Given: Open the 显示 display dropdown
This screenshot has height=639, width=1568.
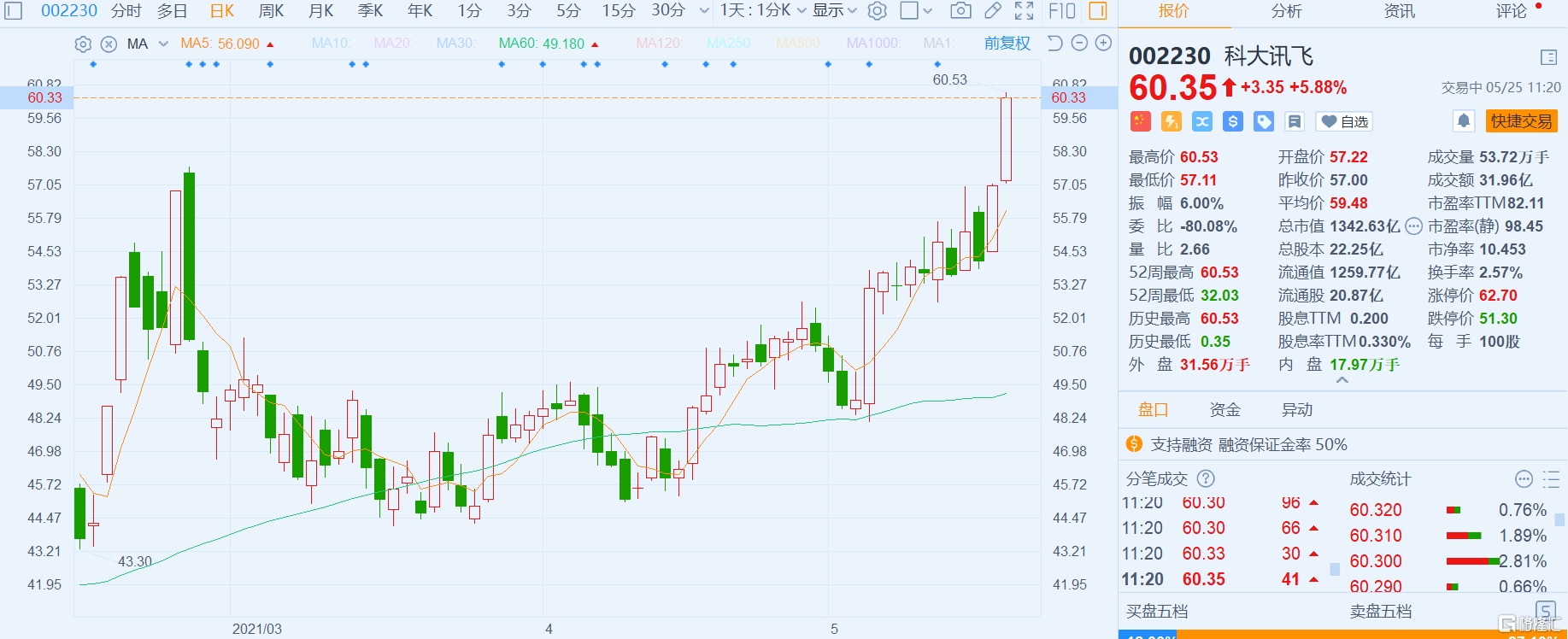Looking at the screenshot, I should click(x=835, y=11).
